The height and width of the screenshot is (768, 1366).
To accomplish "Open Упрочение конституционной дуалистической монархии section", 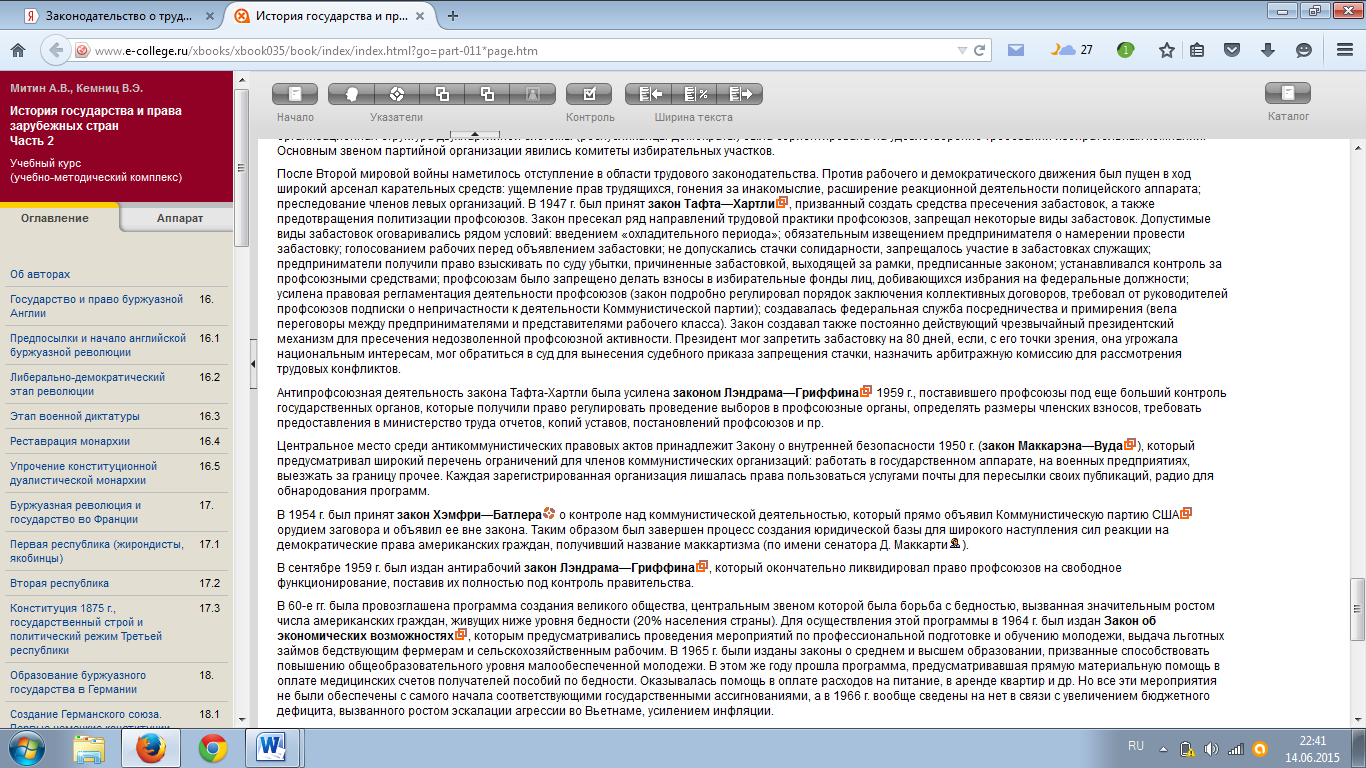I will pyautogui.click(x=83, y=473).
